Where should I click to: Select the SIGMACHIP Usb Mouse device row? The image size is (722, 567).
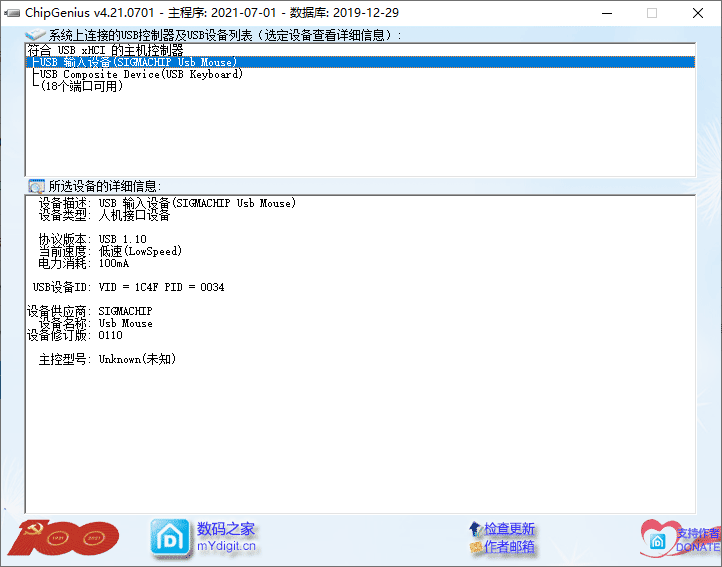click(361, 62)
